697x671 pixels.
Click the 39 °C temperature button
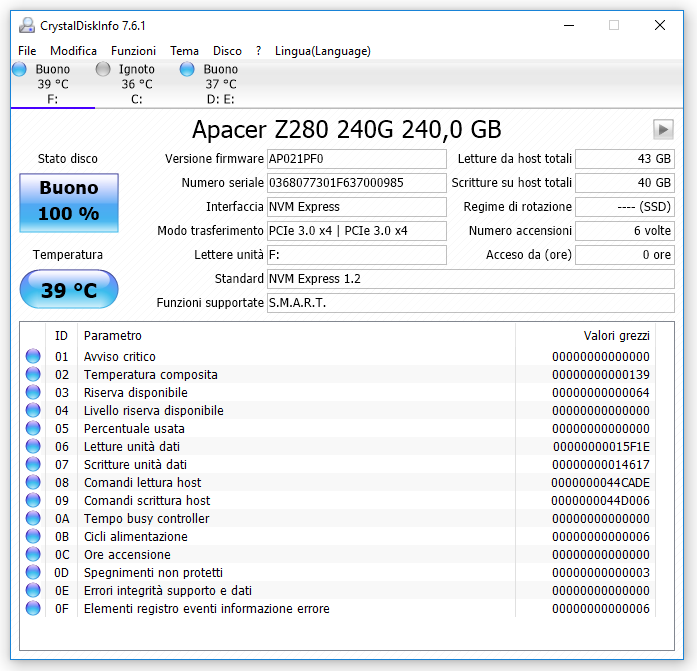click(x=69, y=289)
